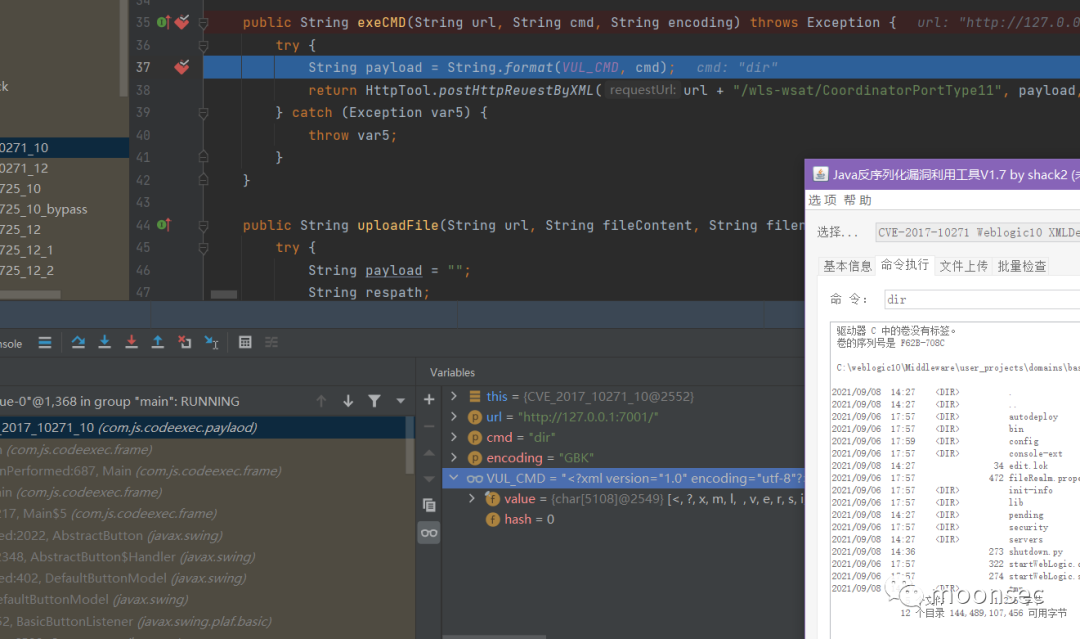Viewport: 1080px width, 639px height.
Task: Click the Step Into debugger button
Action: pyautogui.click(x=105, y=342)
